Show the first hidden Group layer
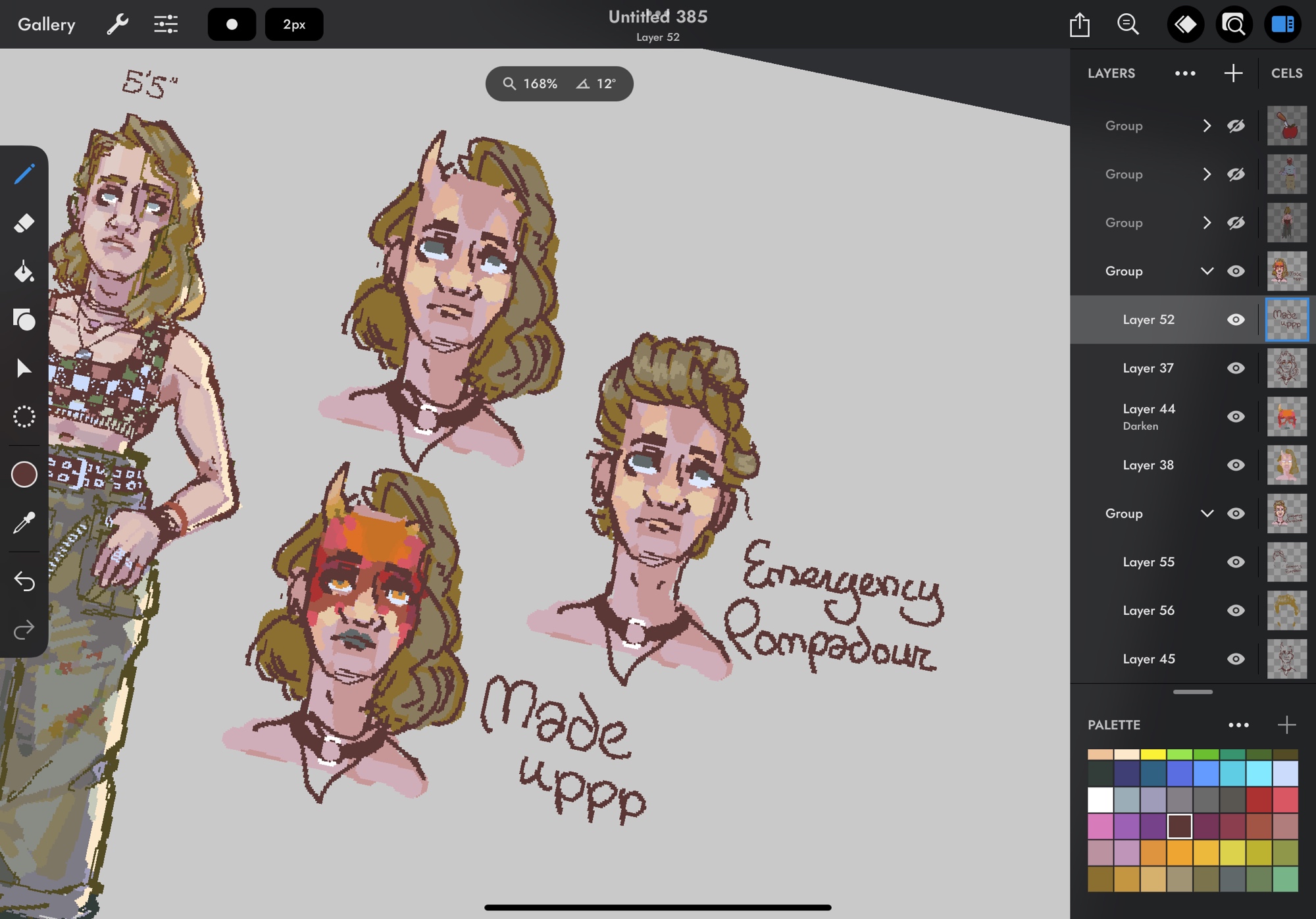1316x919 pixels. tap(1236, 126)
